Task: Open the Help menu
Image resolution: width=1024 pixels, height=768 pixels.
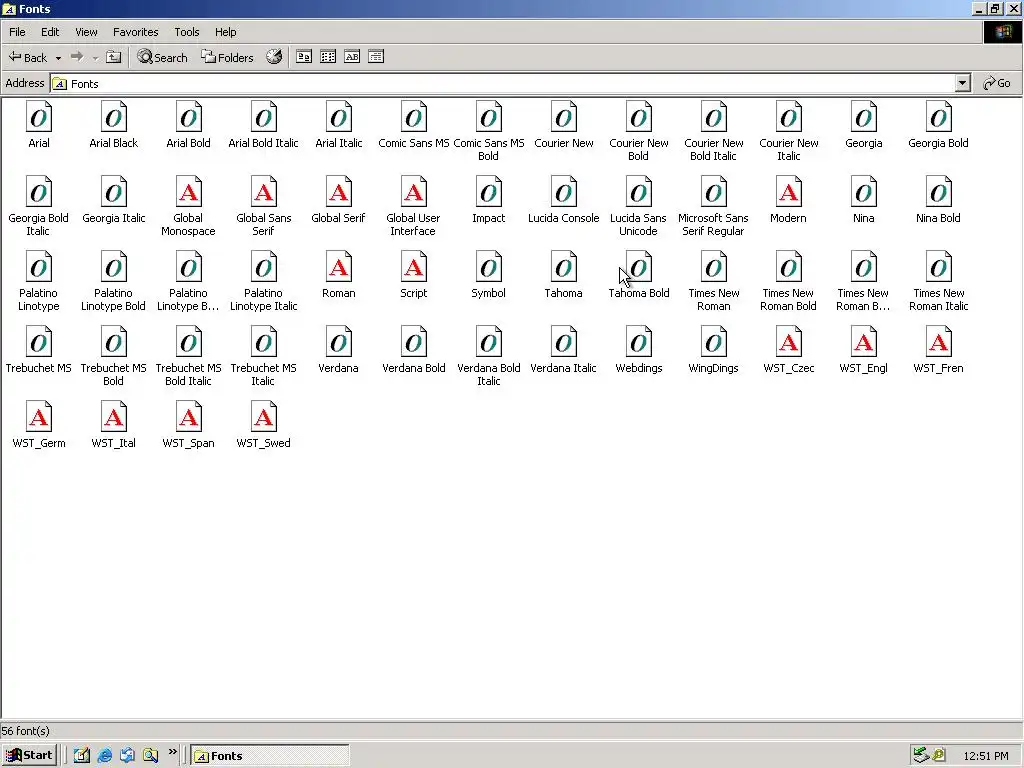Action: 226,32
